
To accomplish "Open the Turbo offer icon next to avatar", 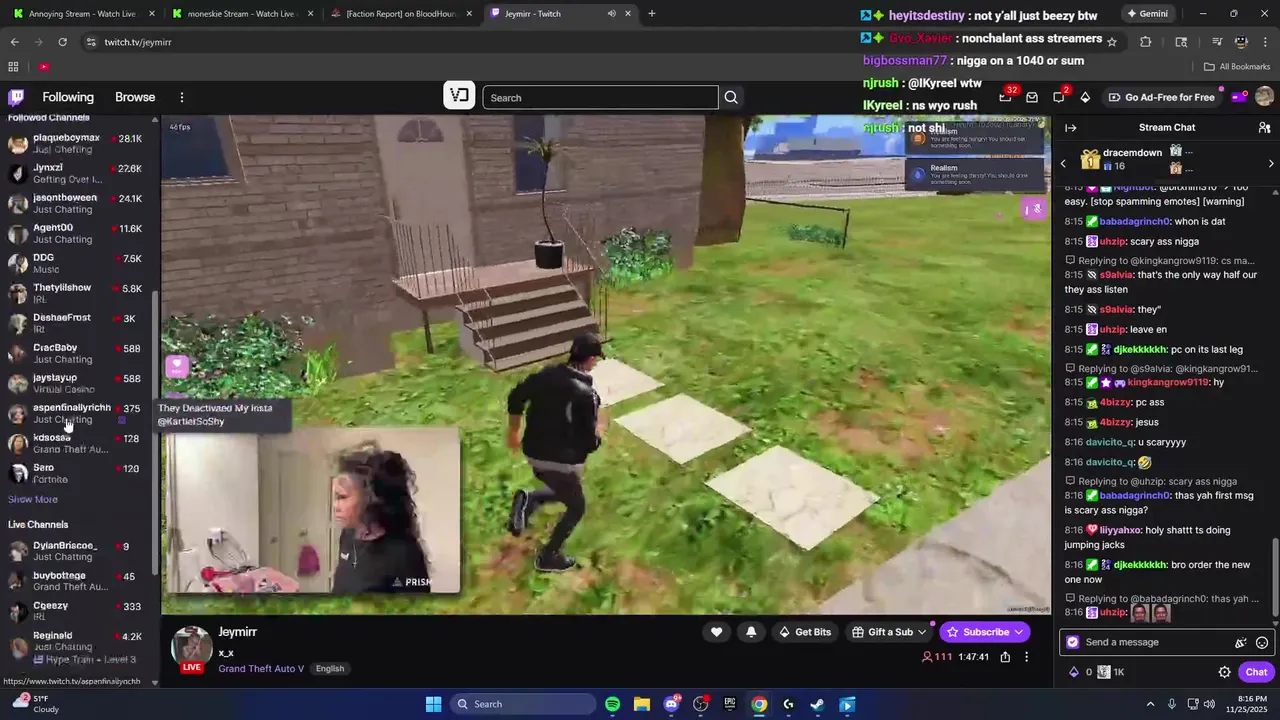I will [1239, 97].
